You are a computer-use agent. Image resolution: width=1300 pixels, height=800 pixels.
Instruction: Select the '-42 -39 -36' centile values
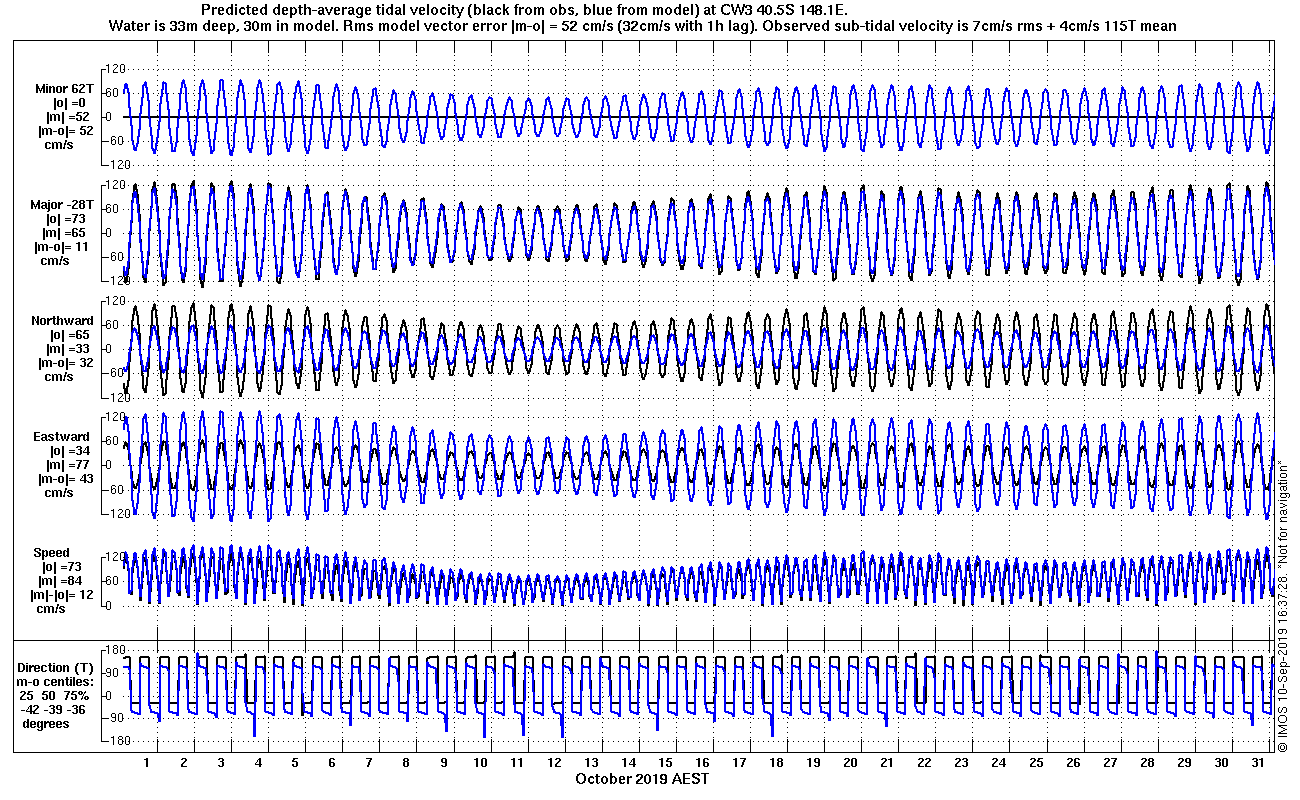tap(54, 709)
